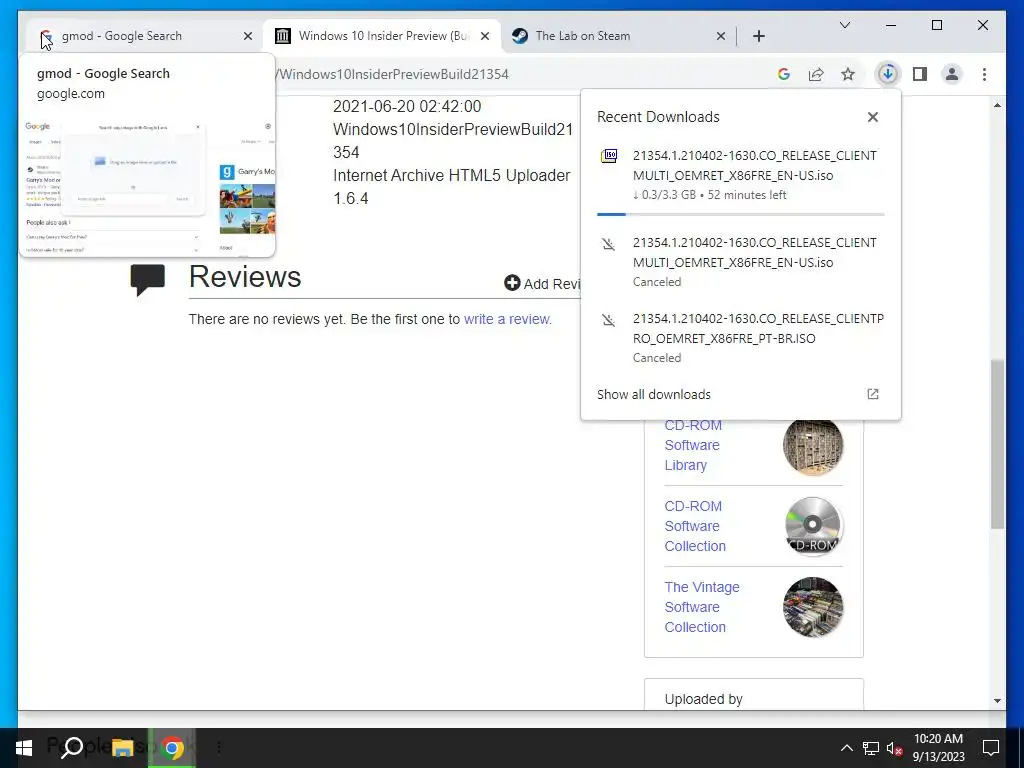Click the canceled PT-BR.ISO filename

(x=758, y=328)
